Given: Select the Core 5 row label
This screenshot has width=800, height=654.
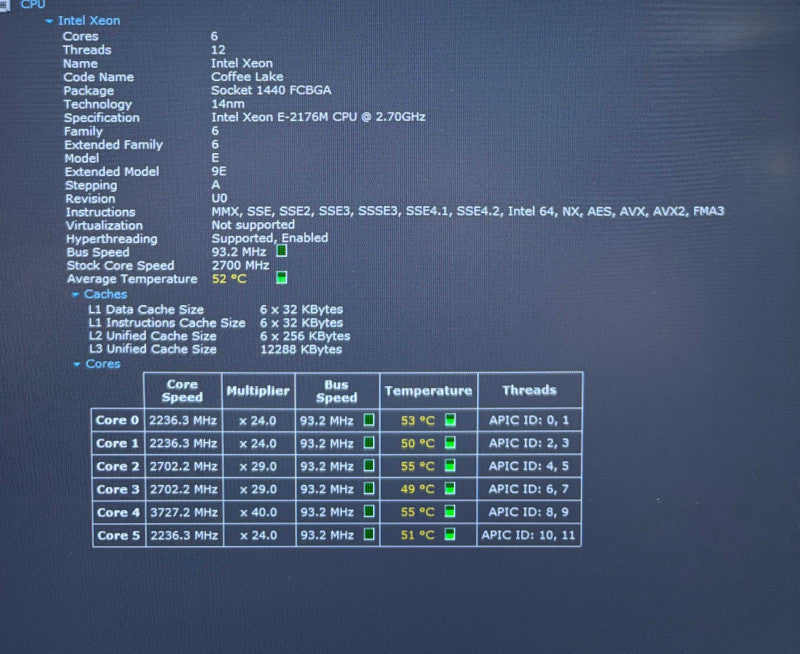Looking at the screenshot, I should coord(118,535).
